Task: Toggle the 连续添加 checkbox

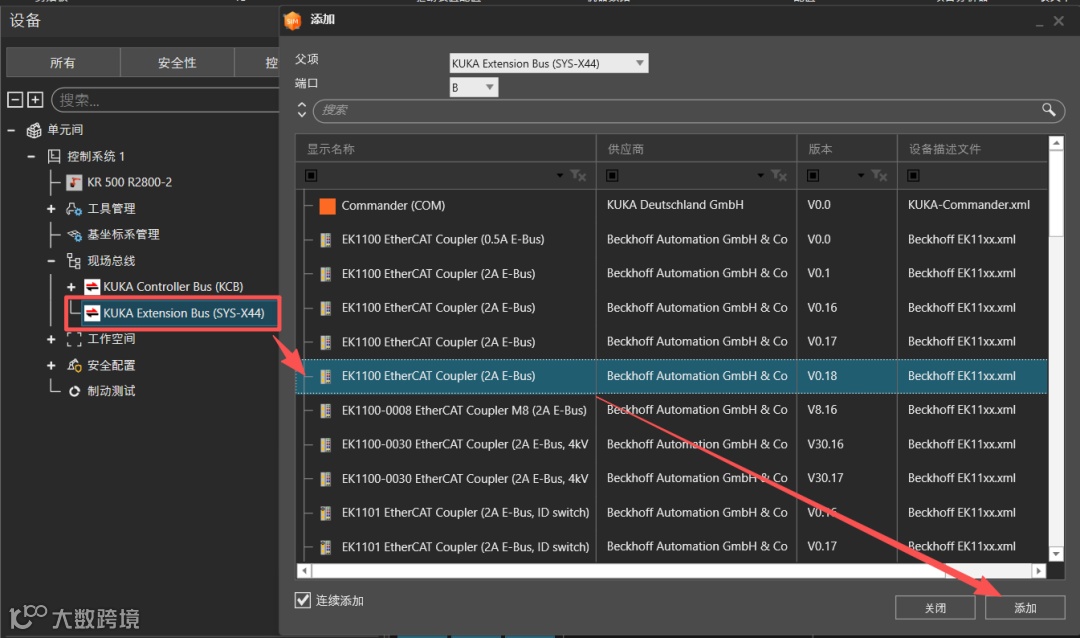Action: pos(302,600)
